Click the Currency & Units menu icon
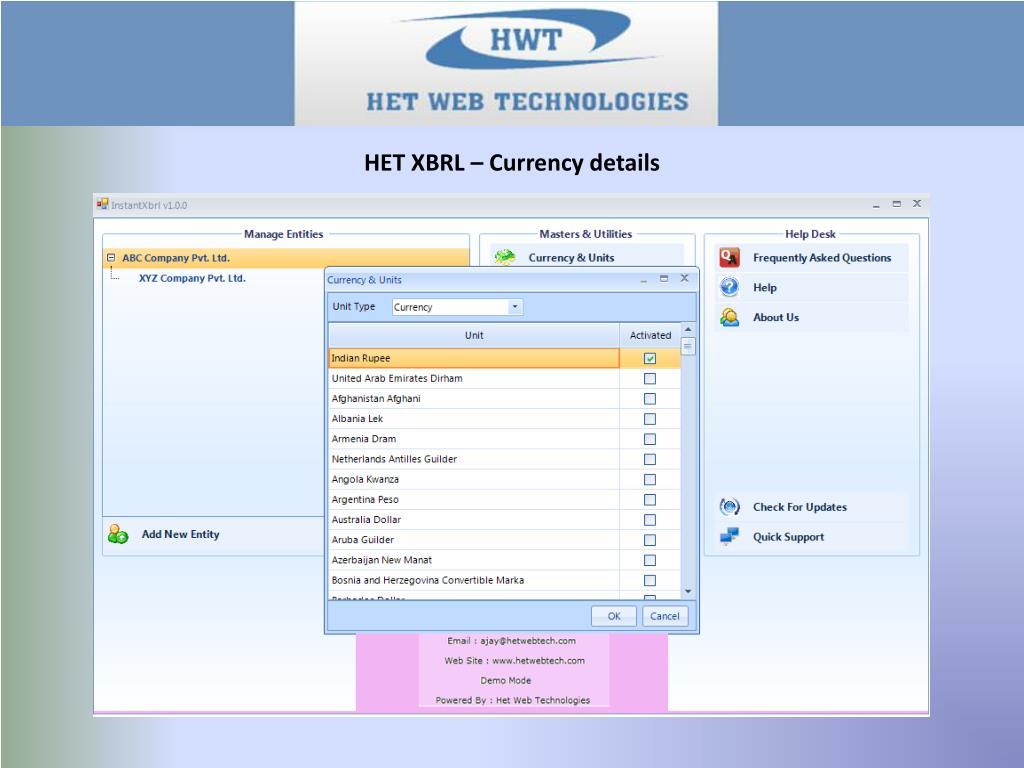 [x=504, y=257]
